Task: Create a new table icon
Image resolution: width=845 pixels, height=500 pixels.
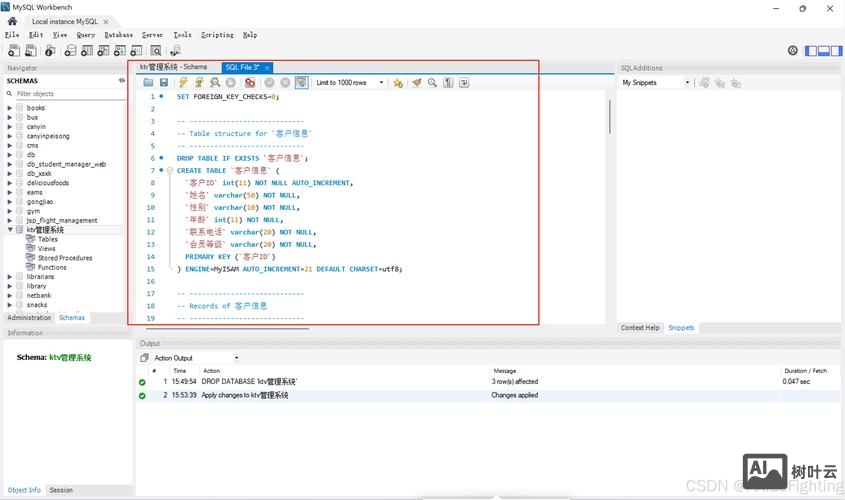Action: click(x=87, y=51)
